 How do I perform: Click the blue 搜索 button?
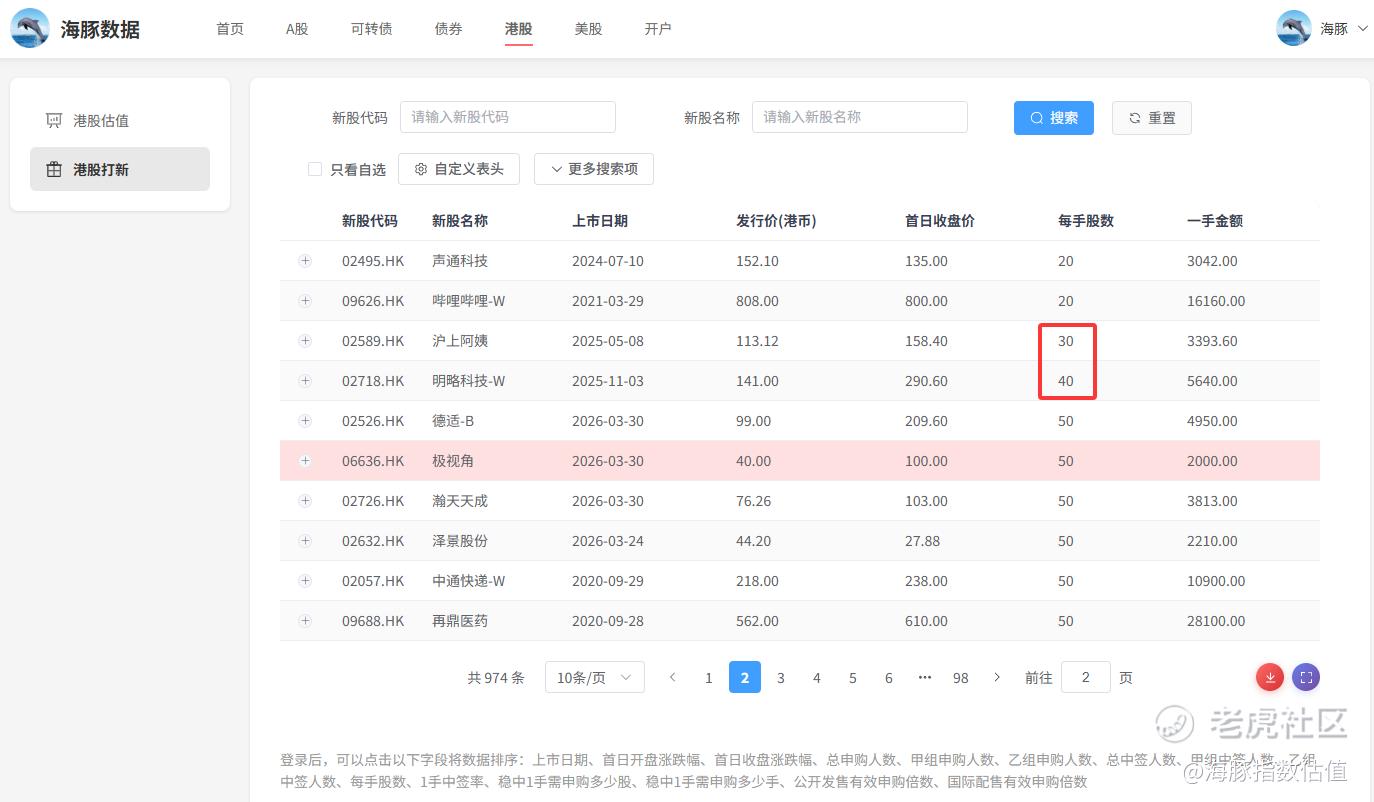pos(1053,118)
